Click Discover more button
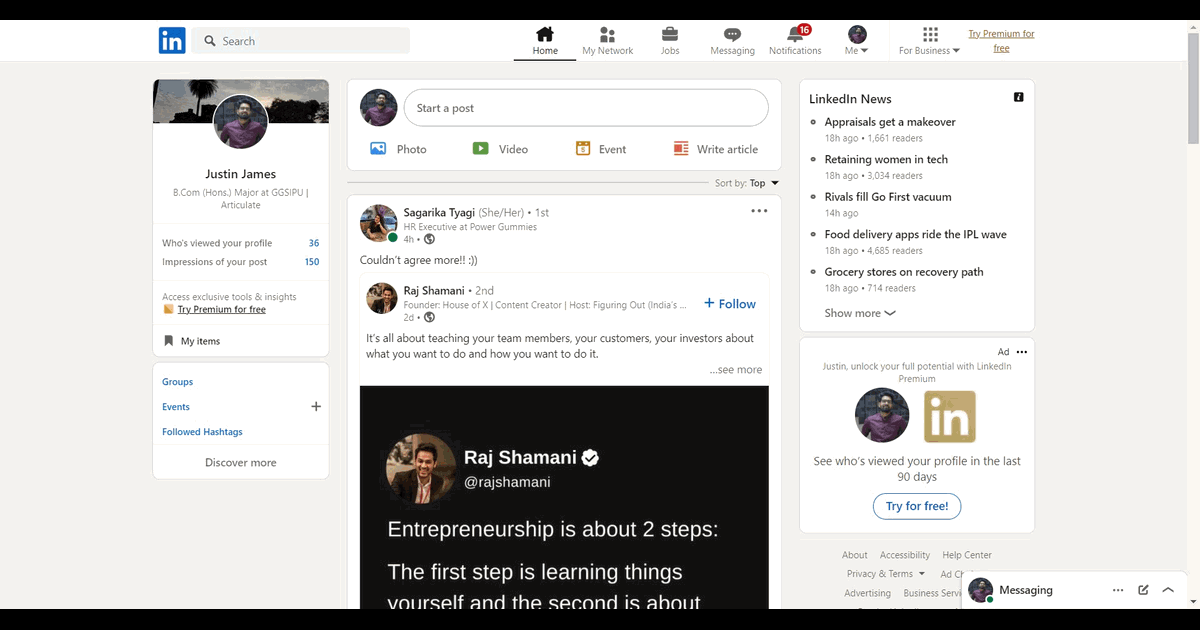1200x630 pixels. click(x=241, y=463)
